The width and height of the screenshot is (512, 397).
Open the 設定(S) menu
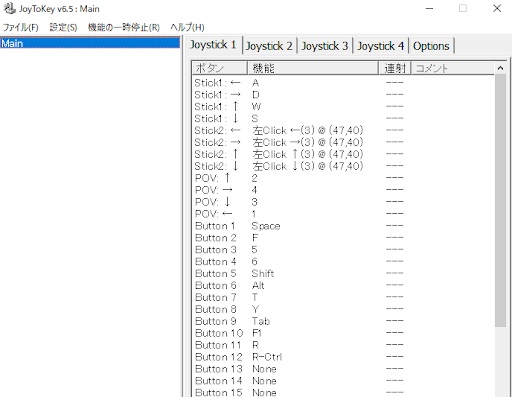[x=63, y=27]
